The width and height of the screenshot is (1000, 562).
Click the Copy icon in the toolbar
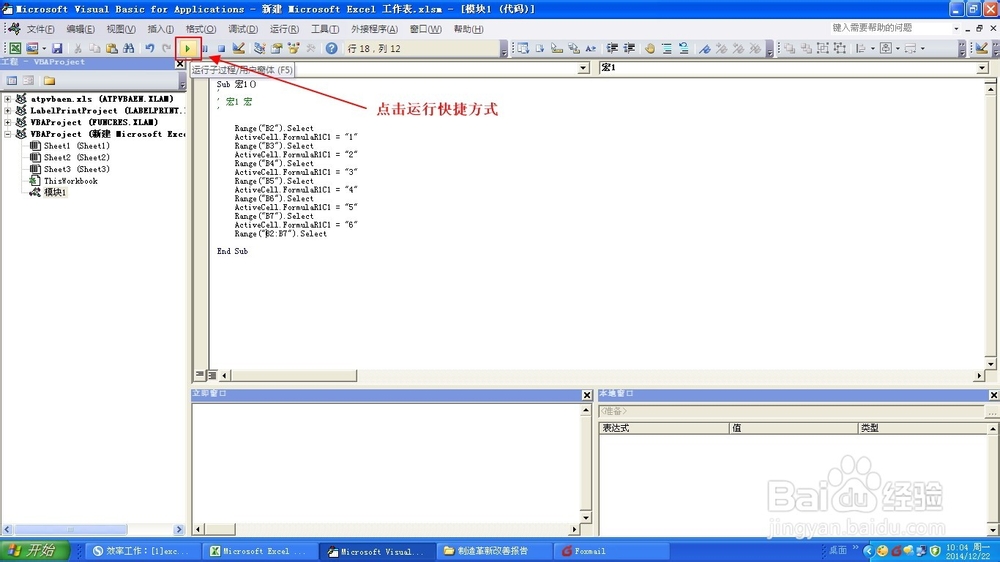pos(94,48)
